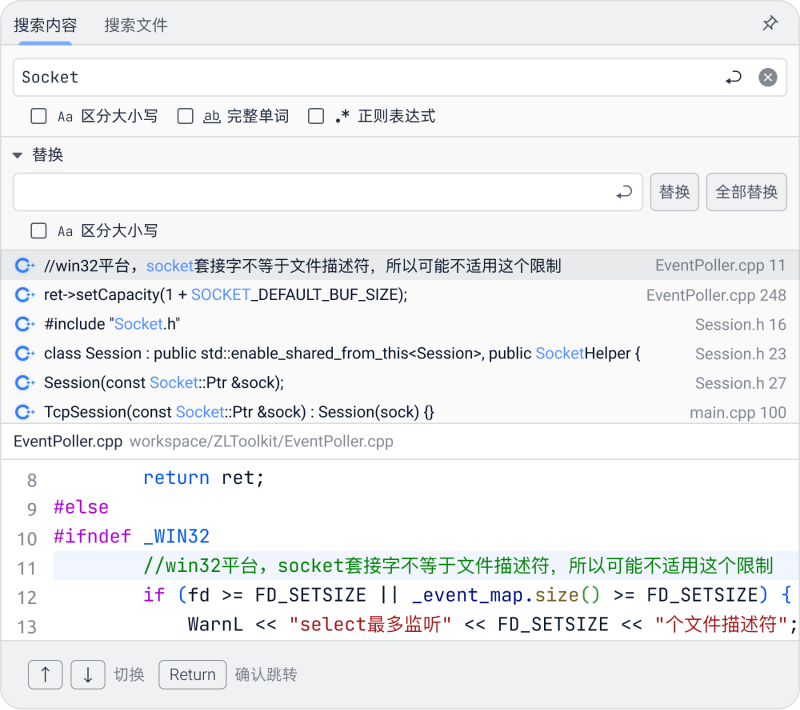Select the ret->setCapacity result at EventPoller.cpp 248

tap(400, 295)
